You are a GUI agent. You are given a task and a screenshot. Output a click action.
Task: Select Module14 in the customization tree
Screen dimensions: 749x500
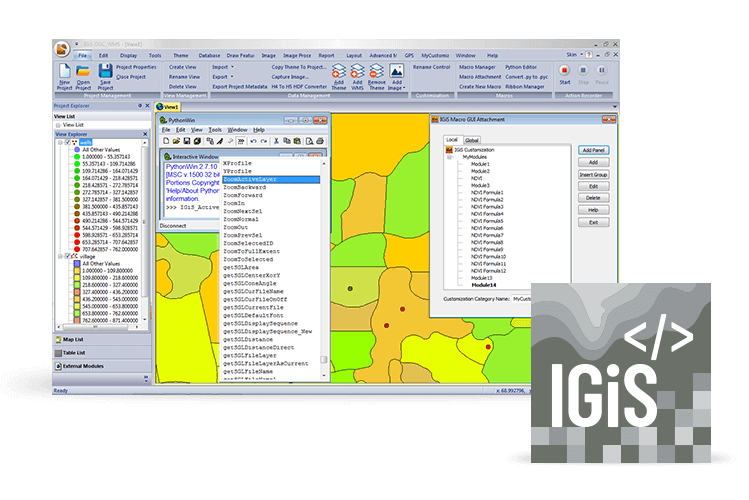(x=483, y=285)
